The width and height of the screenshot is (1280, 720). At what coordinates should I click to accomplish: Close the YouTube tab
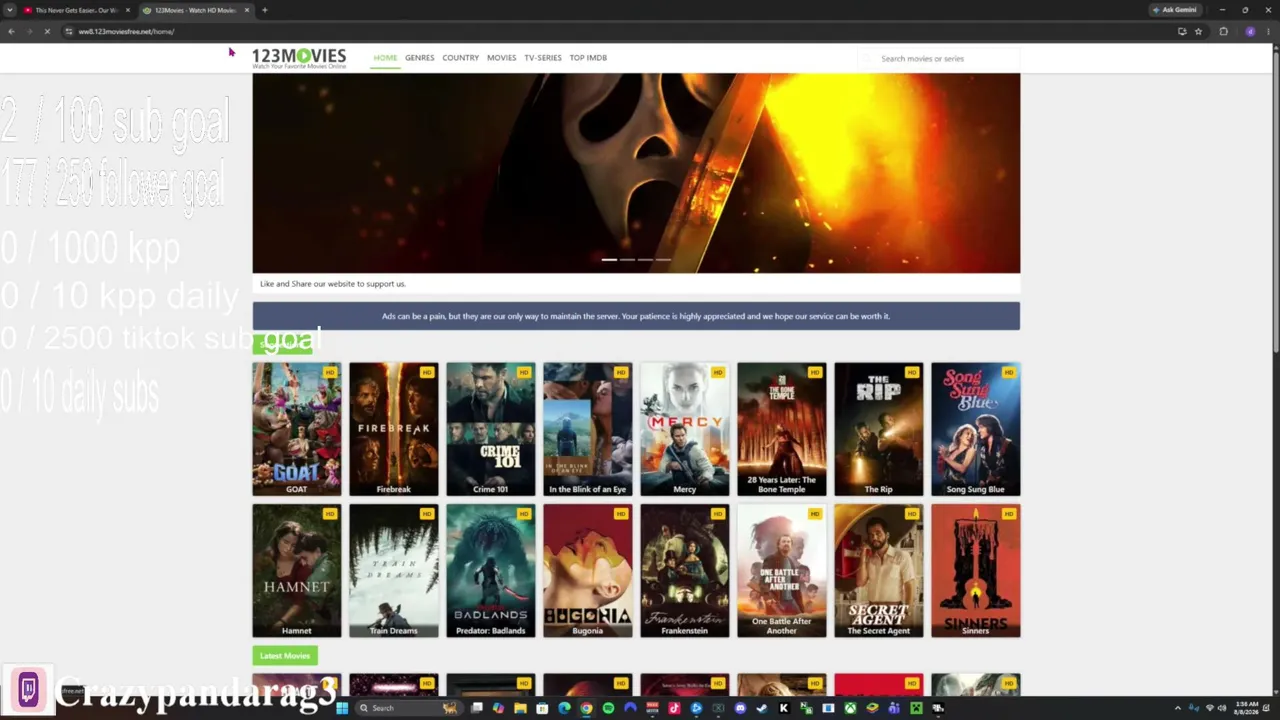(127, 10)
